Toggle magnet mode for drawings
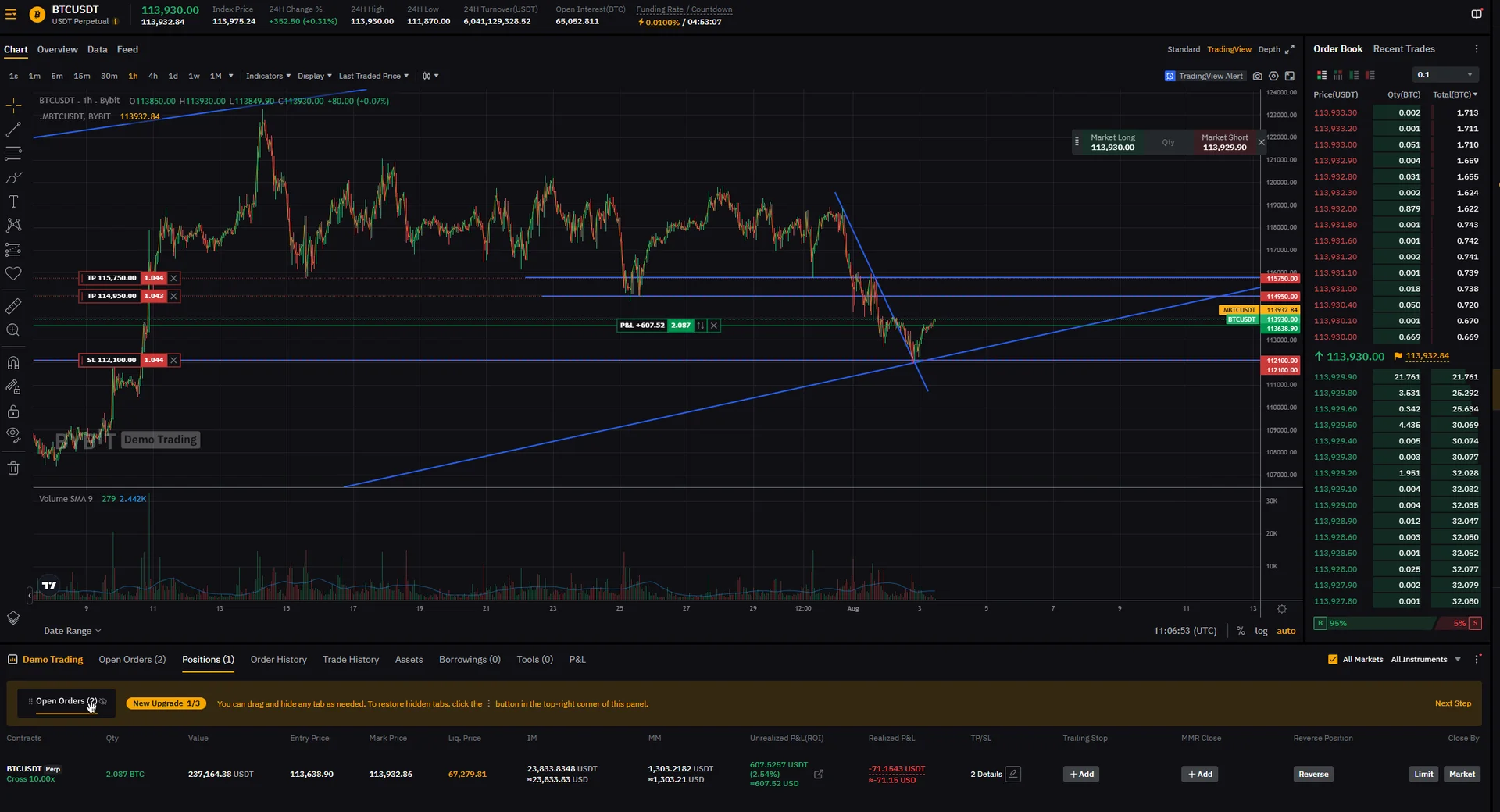 [13, 362]
